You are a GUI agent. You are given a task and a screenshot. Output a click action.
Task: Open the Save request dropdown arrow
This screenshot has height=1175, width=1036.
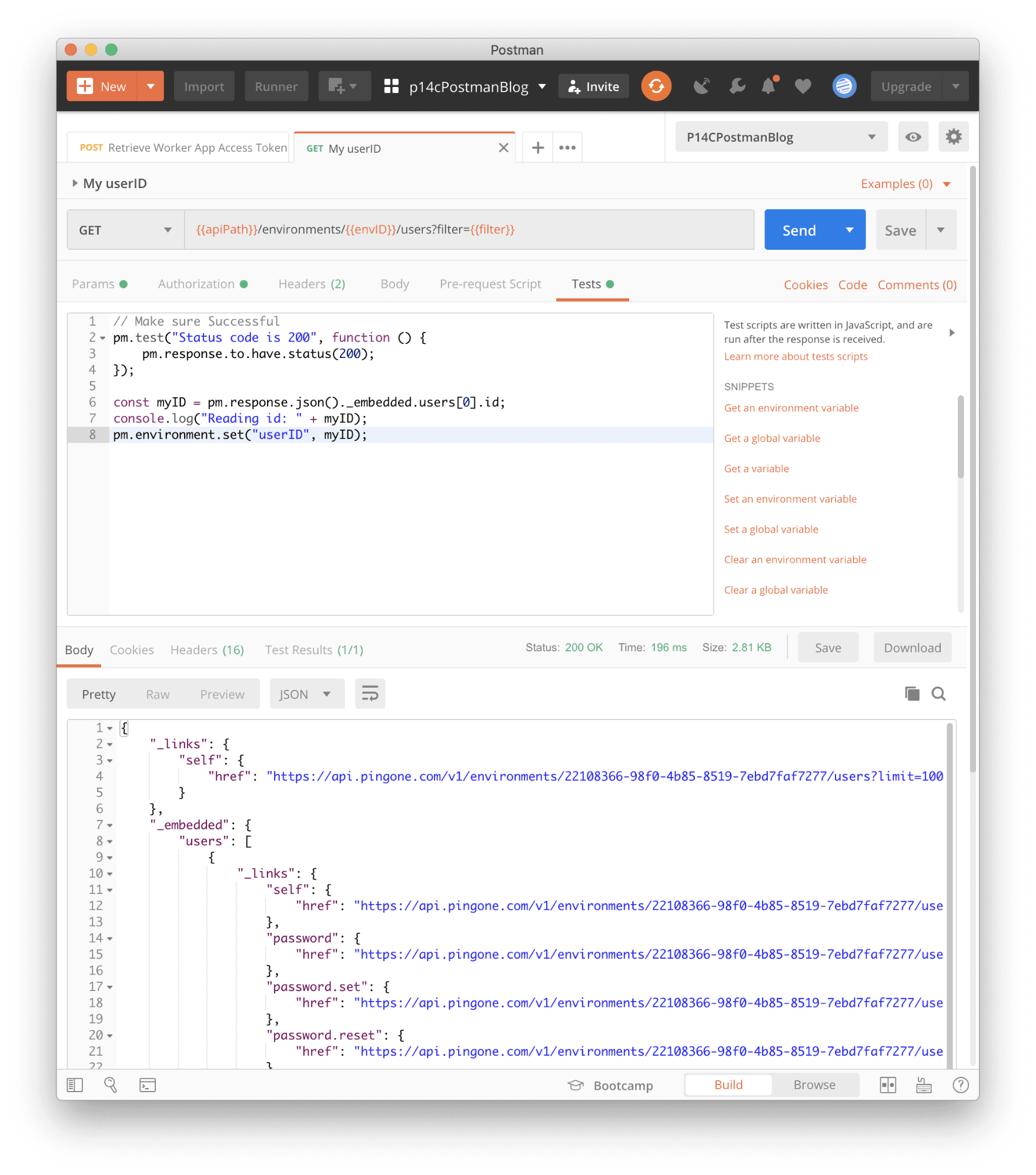point(941,230)
